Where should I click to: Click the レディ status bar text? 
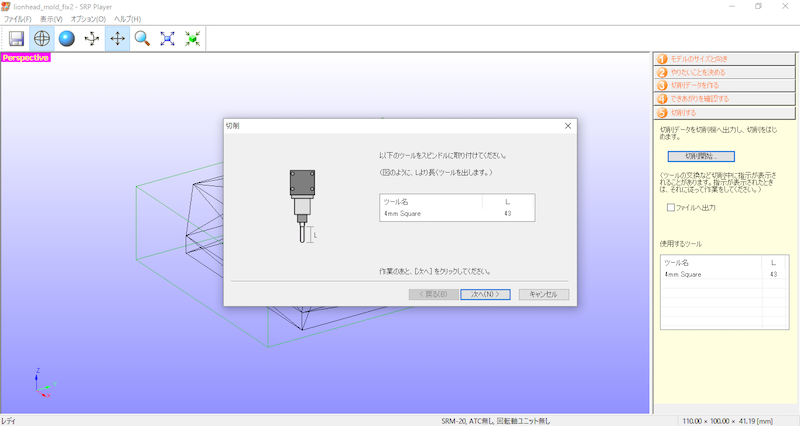coord(9,421)
